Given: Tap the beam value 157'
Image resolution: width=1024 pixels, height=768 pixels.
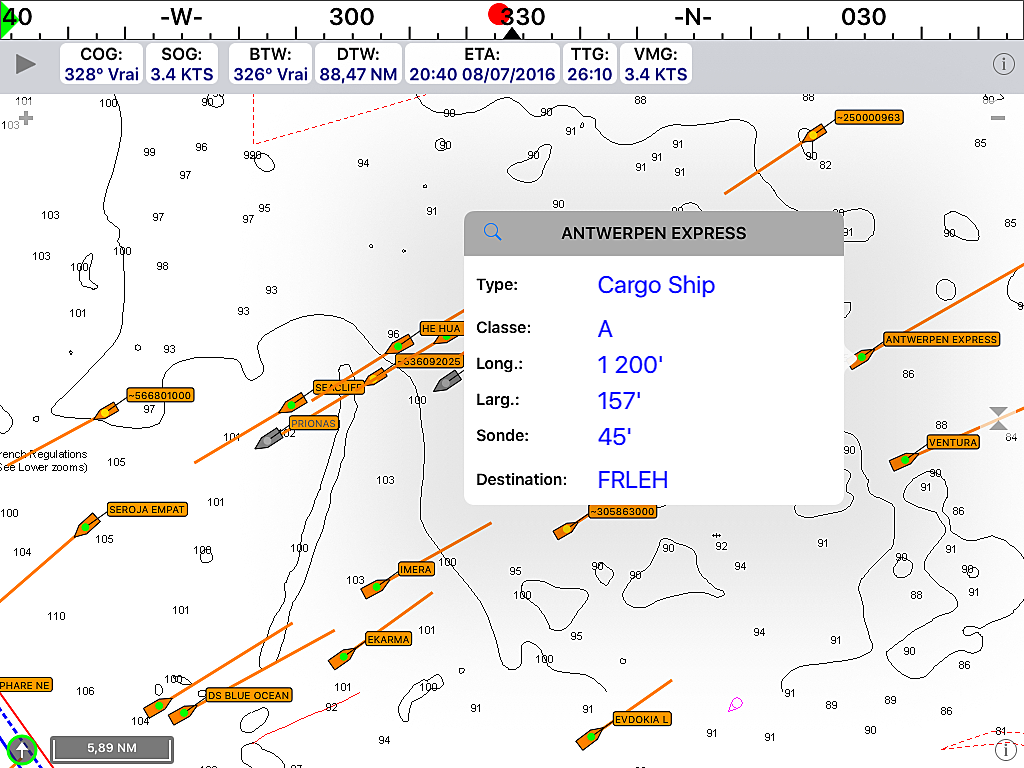Looking at the screenshot, I should 619,400.
